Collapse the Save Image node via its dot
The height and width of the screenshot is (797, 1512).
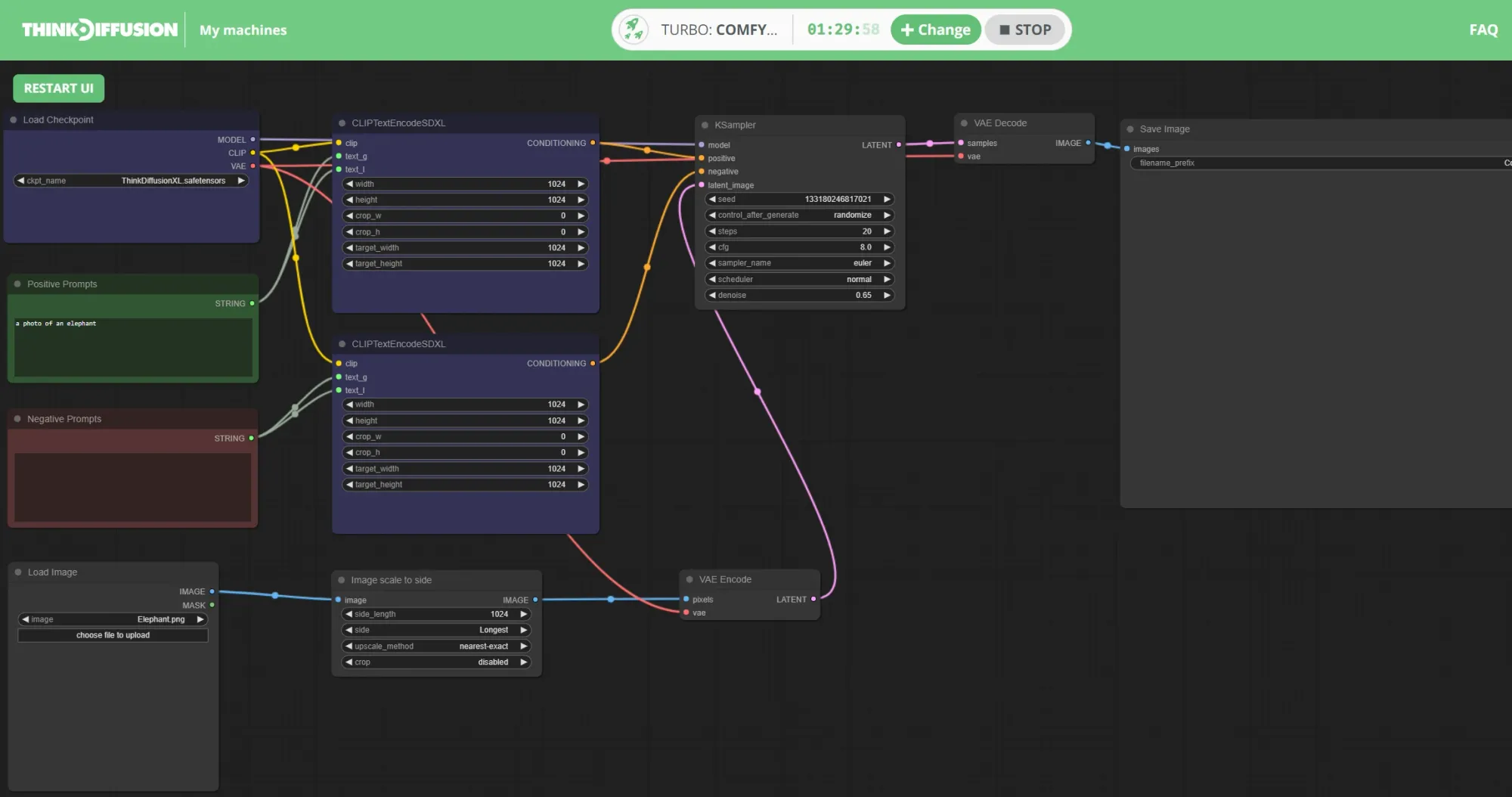[x=1131, y=129]
